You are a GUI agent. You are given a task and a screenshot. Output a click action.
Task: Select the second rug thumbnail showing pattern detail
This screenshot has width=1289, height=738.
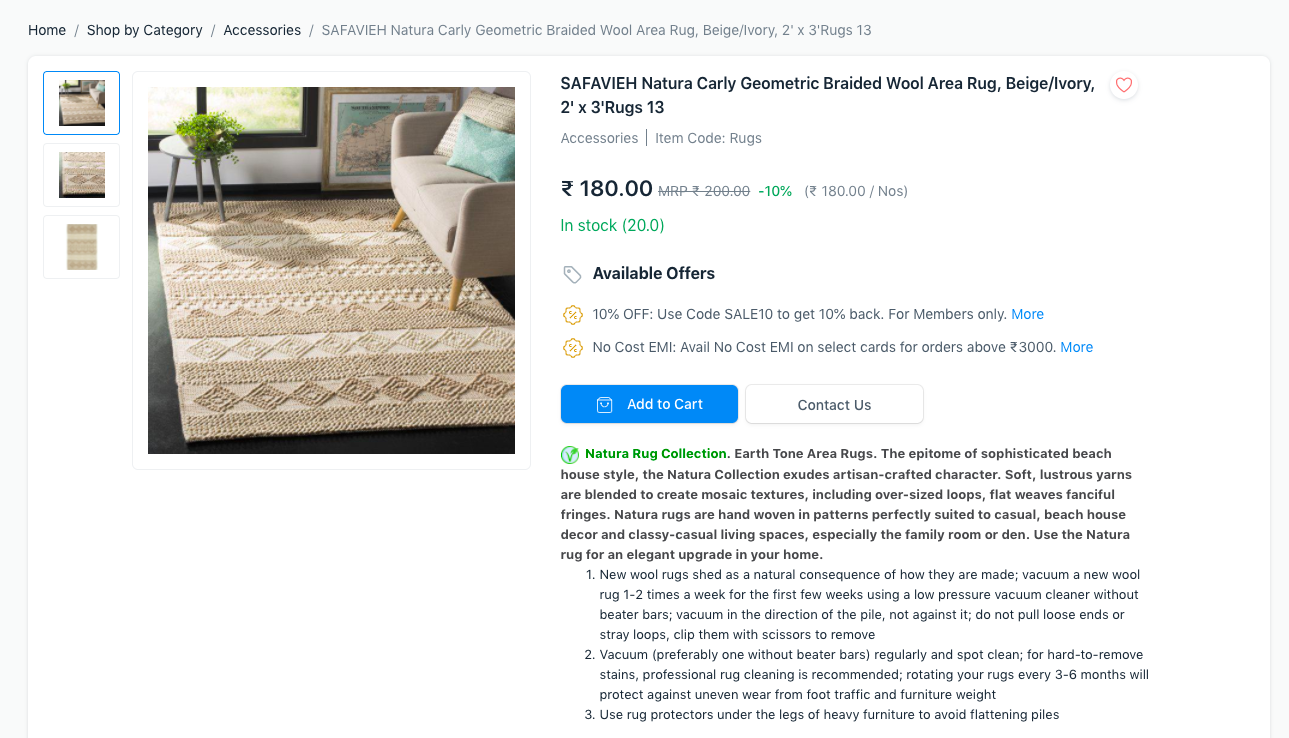(81, 175)
